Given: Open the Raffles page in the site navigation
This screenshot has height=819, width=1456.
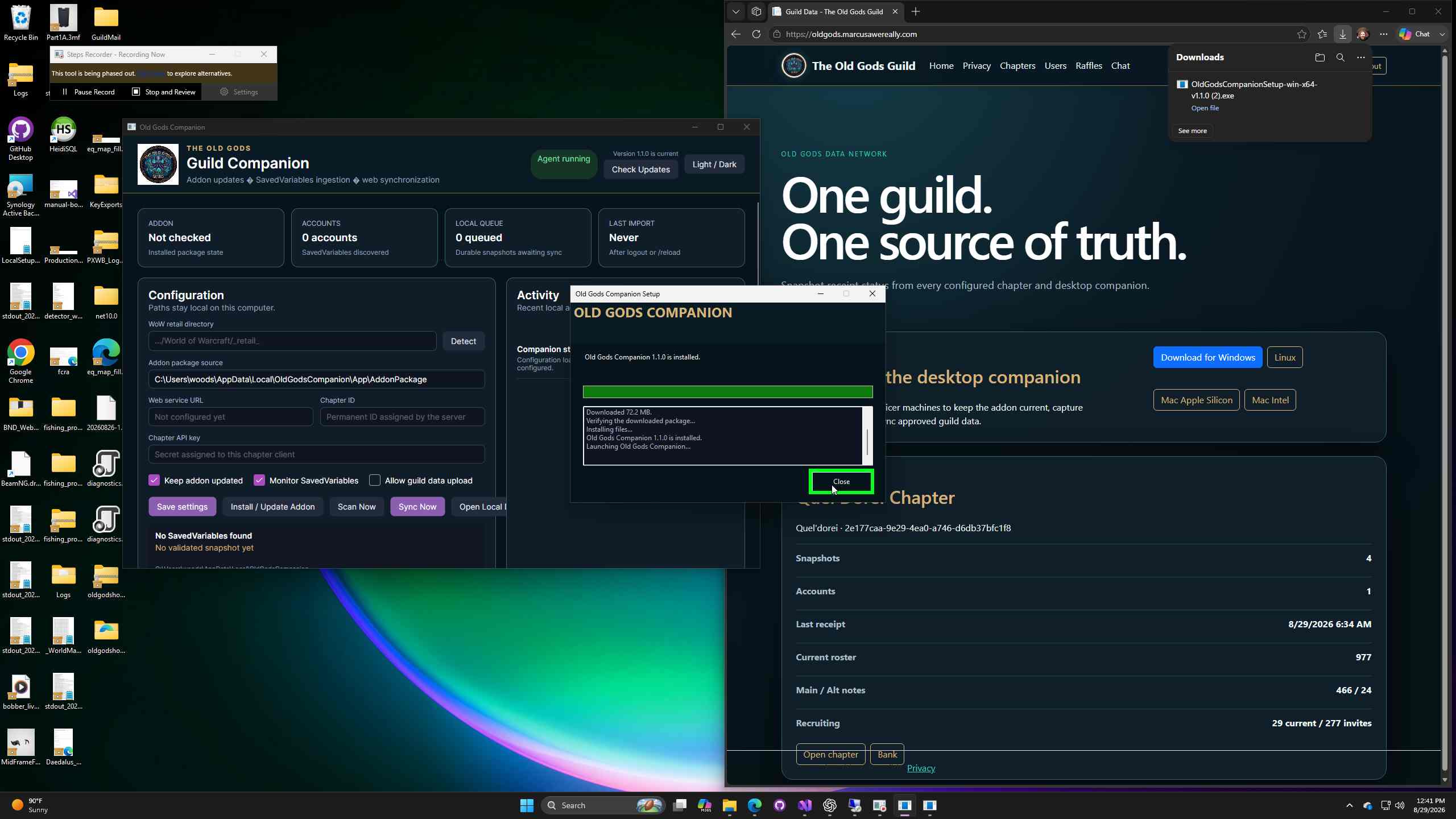Looking at the screenshot, I should coord(1089,66).
